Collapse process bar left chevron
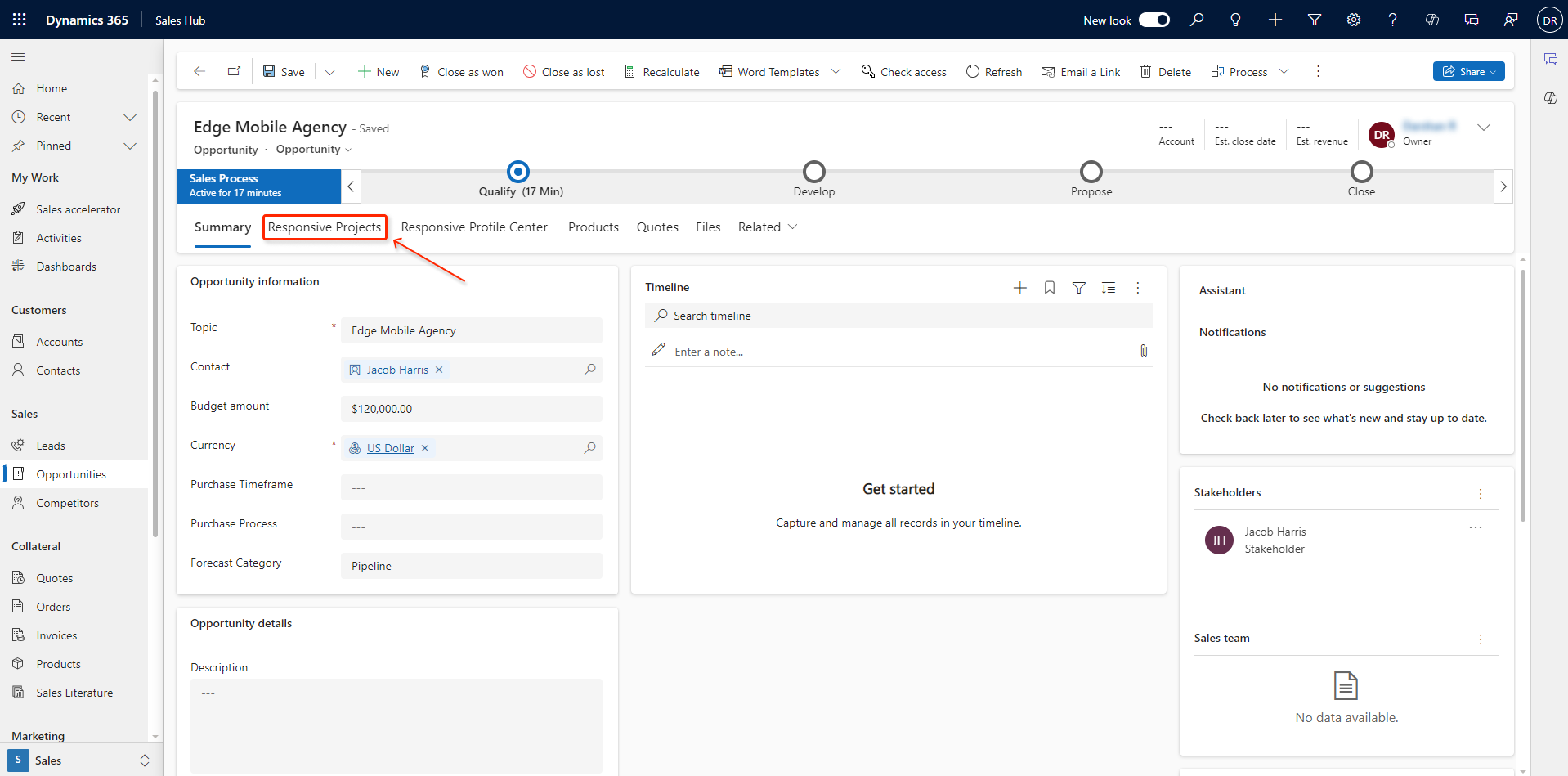Image resolution: width=1568 pixels, height=776 pixels. tap(351, 186)
